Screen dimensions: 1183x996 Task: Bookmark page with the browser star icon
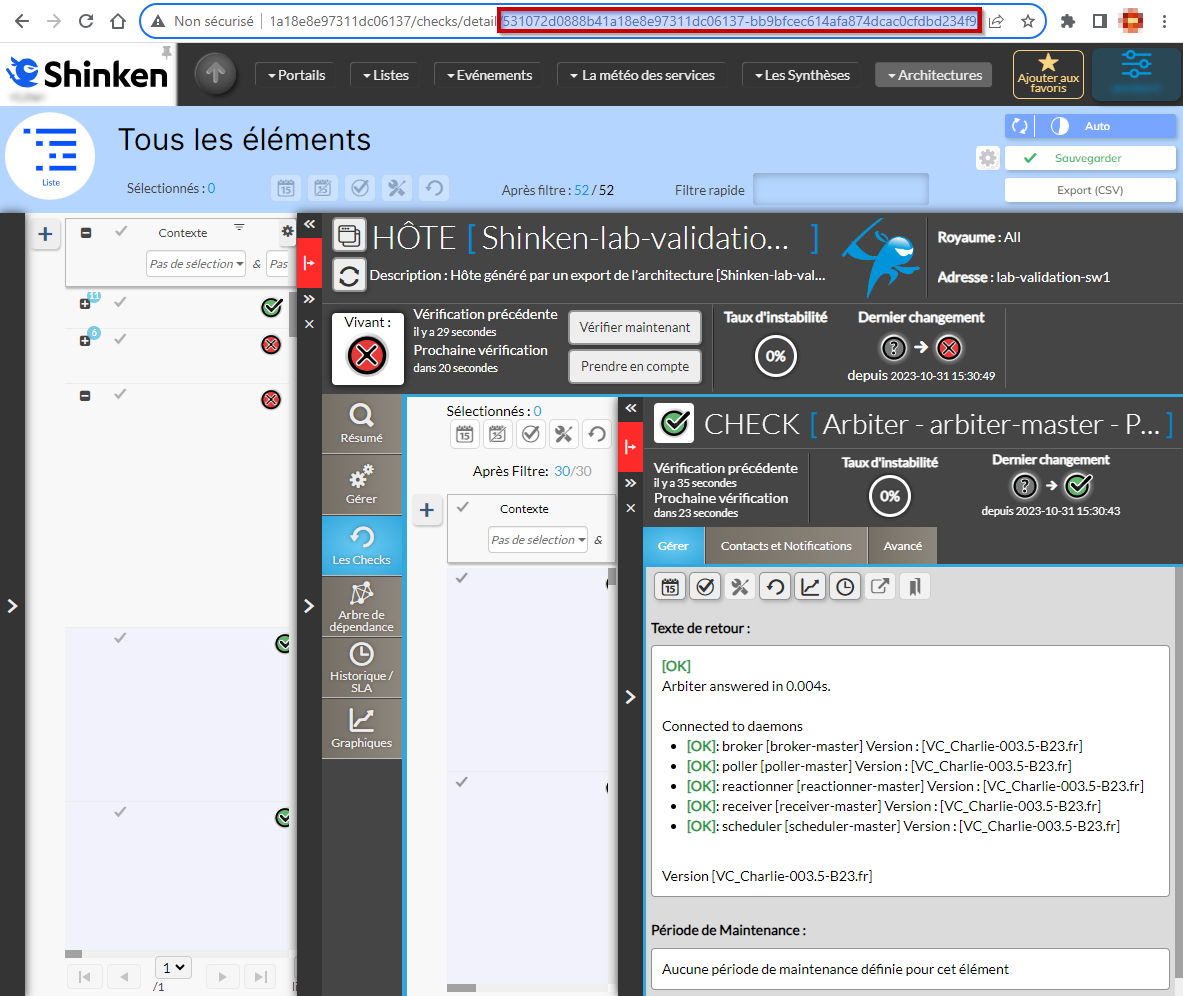tap(1027, 21)
